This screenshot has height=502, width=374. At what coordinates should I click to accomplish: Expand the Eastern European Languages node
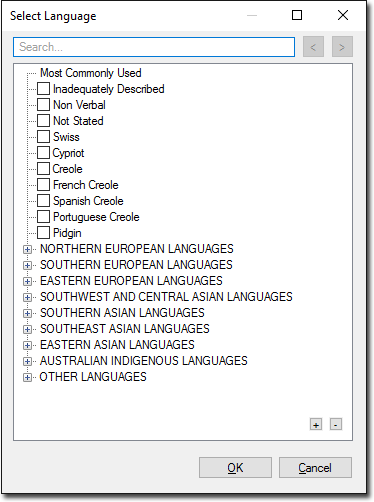(27, 281)
